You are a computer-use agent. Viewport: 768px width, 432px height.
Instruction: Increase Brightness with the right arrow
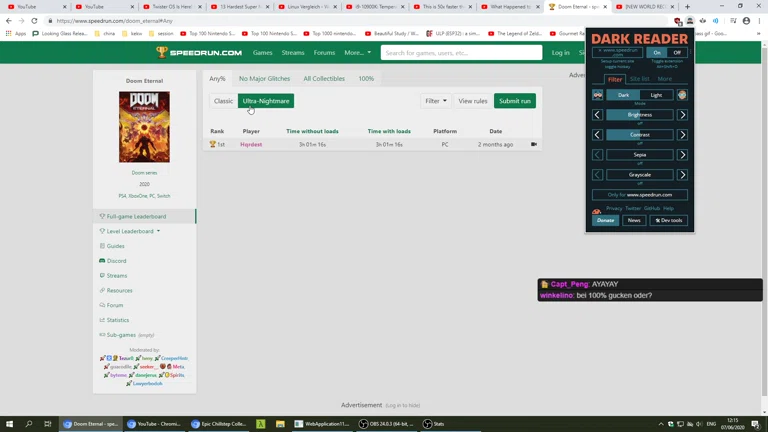[683, 115]
